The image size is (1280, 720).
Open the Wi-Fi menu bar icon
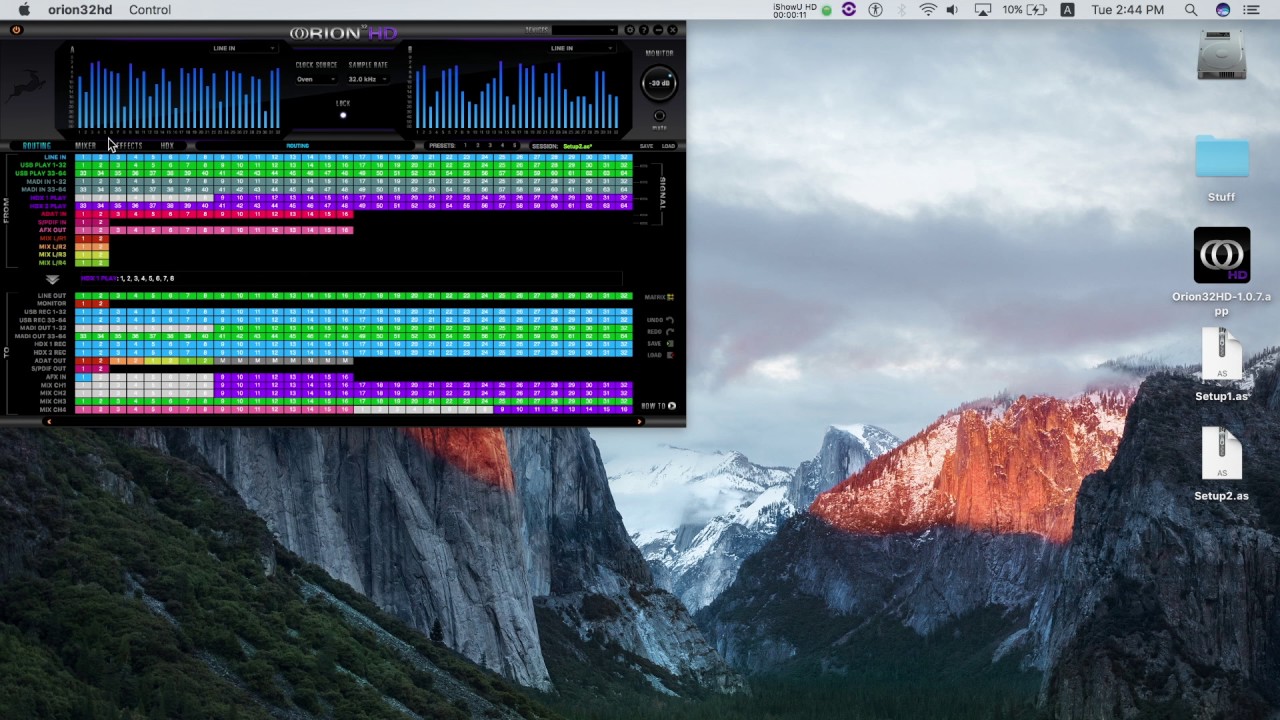(928, 10)
